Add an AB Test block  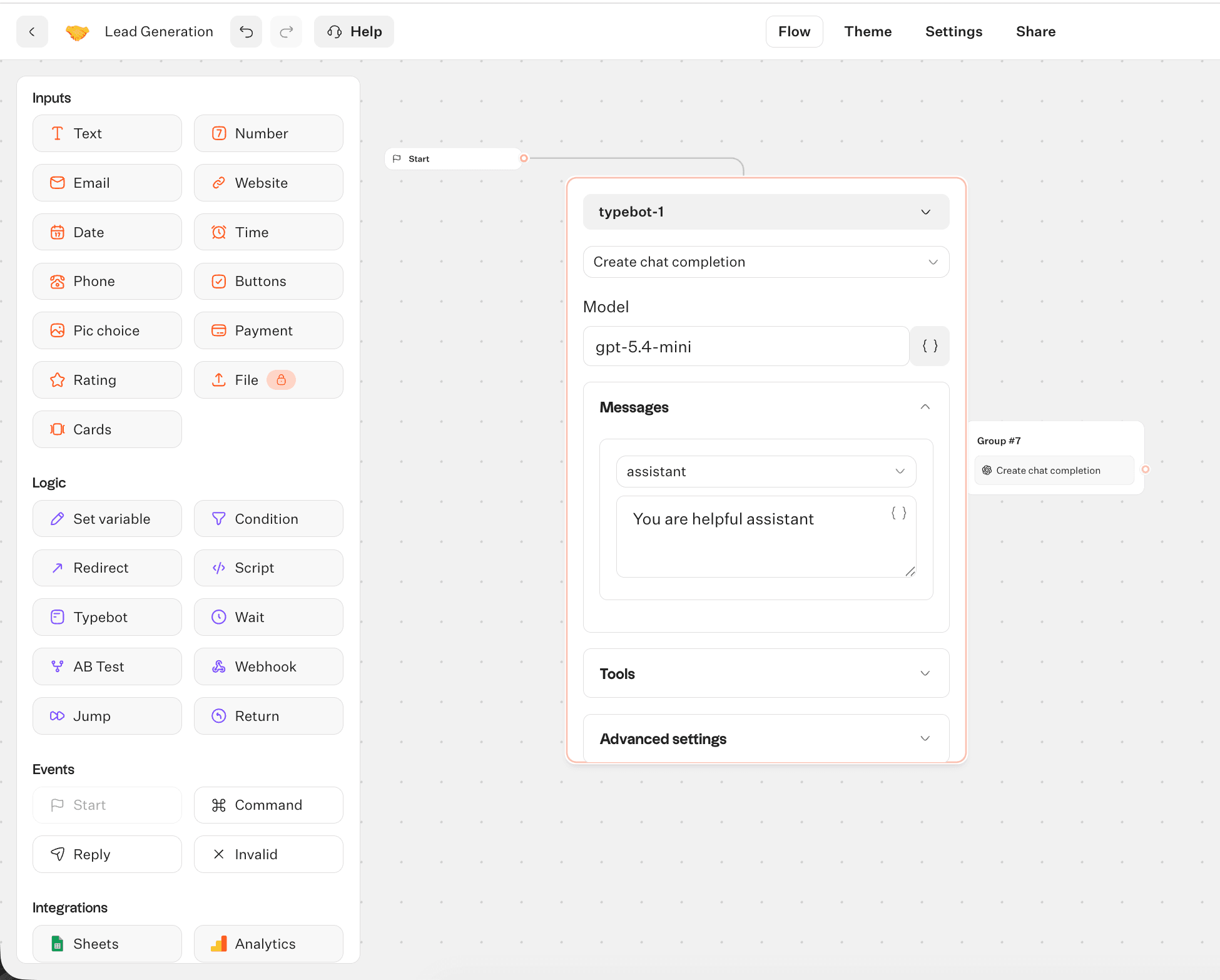pyautogui.click(x=107, y=666)
